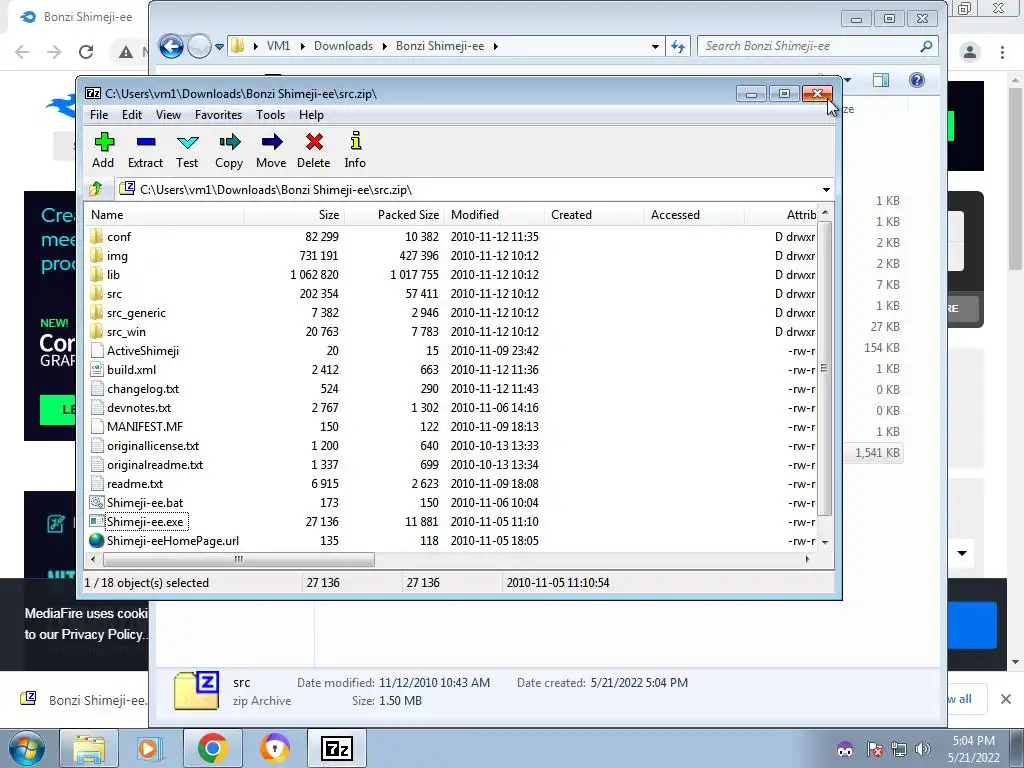
Task: Select the conf folder icon
Action: coord(97,236)
